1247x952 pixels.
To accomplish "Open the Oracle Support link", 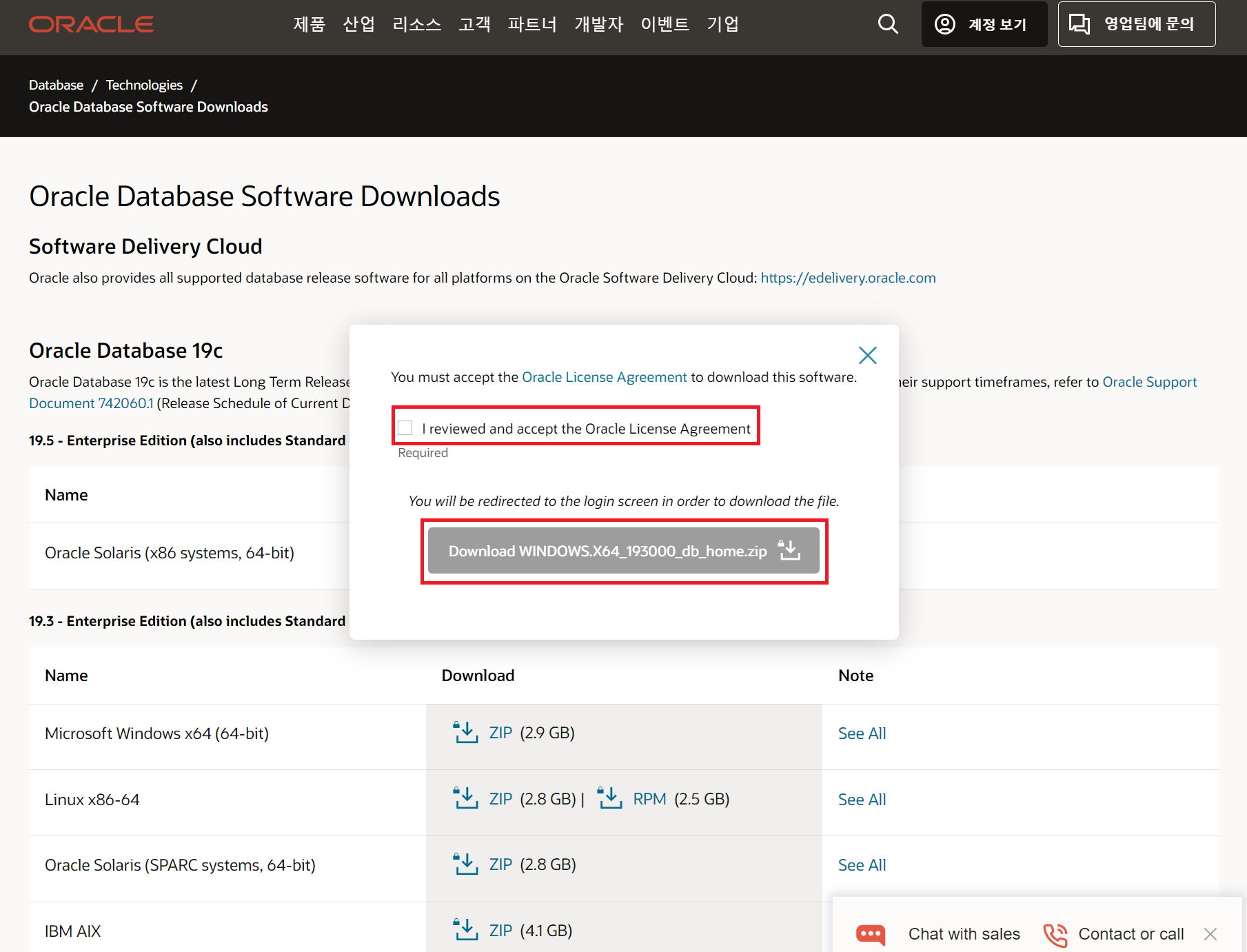I will (1150, 382).
